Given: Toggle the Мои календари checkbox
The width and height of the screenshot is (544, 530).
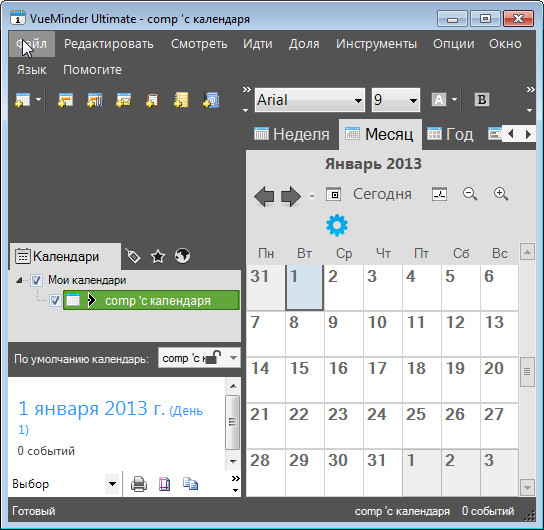Looking at the screenshot, I should [x=36, y=280].
